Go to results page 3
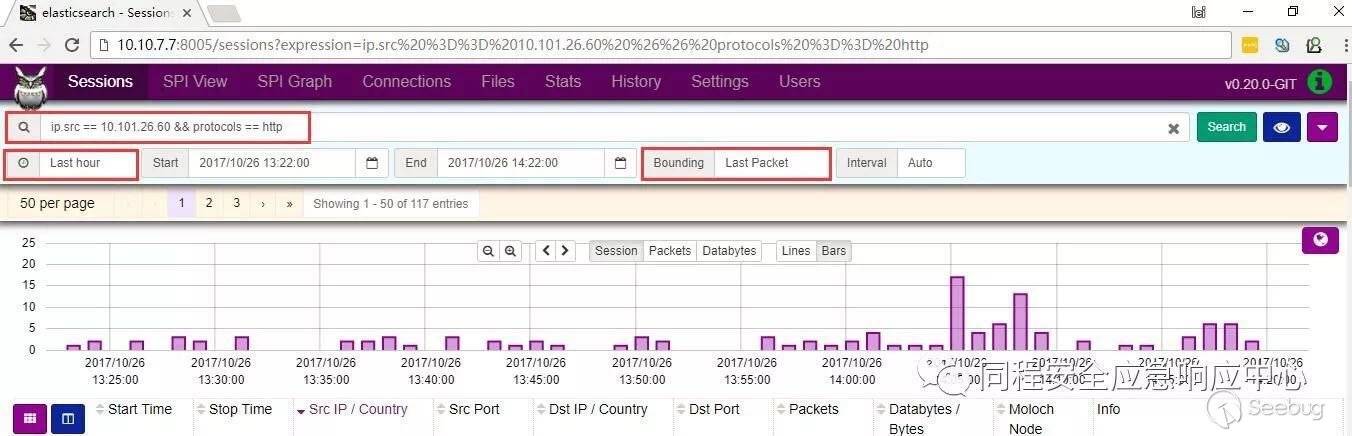This screenshot has width=1352, height=436. (236, 203)
